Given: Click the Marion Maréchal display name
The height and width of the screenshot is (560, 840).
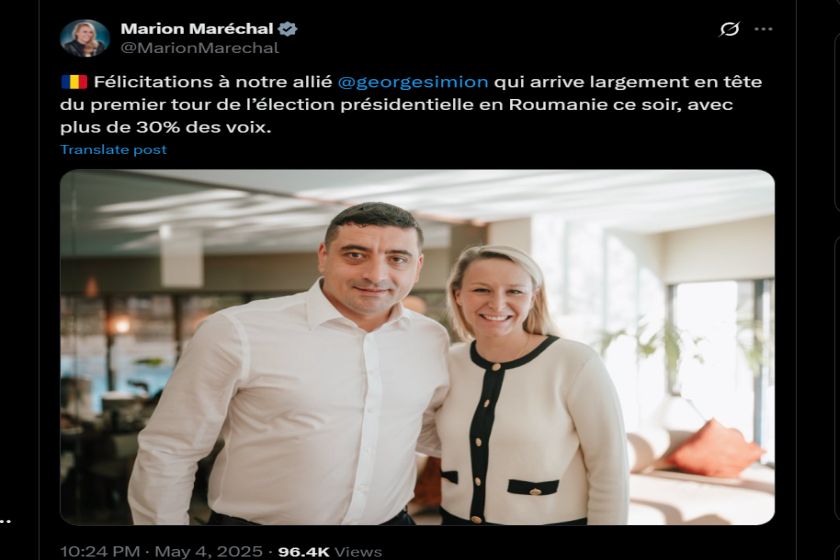Looking at the screenshot, I should click(197, 28).
